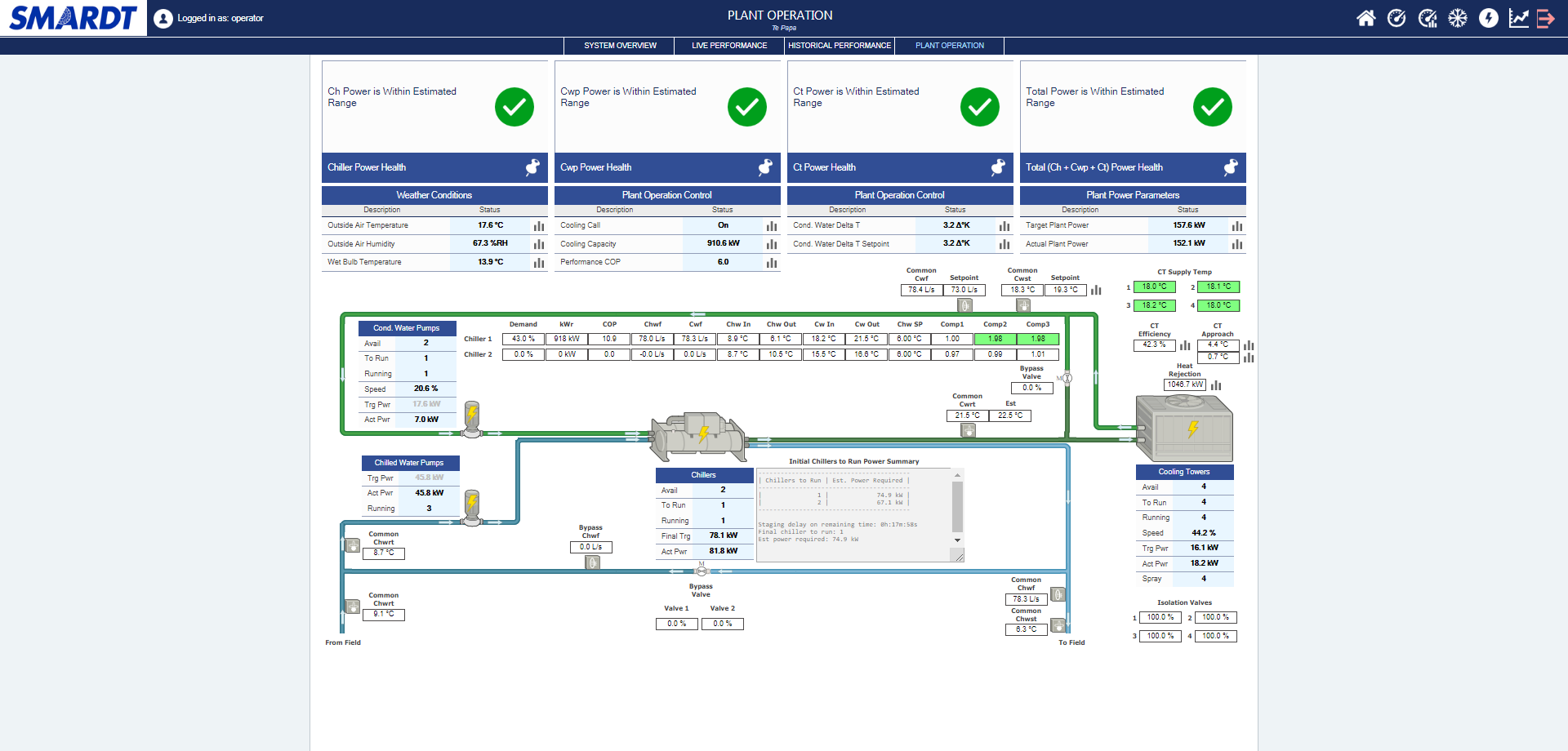
Task: Open the Chiller Power Health bird icon
Action: [532, 167]
